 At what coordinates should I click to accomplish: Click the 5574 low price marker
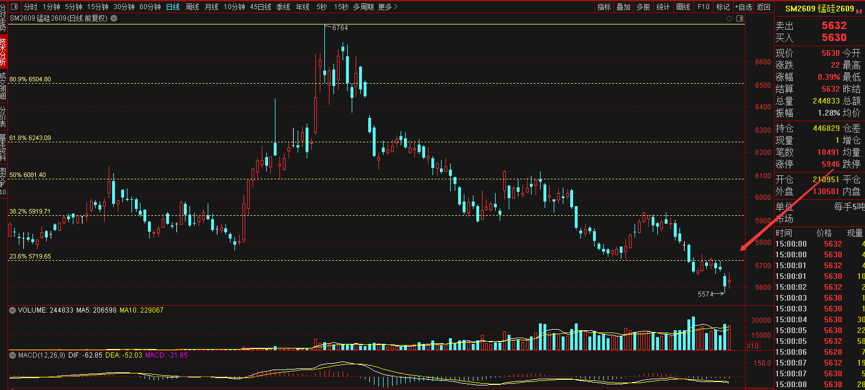point(706,294)
